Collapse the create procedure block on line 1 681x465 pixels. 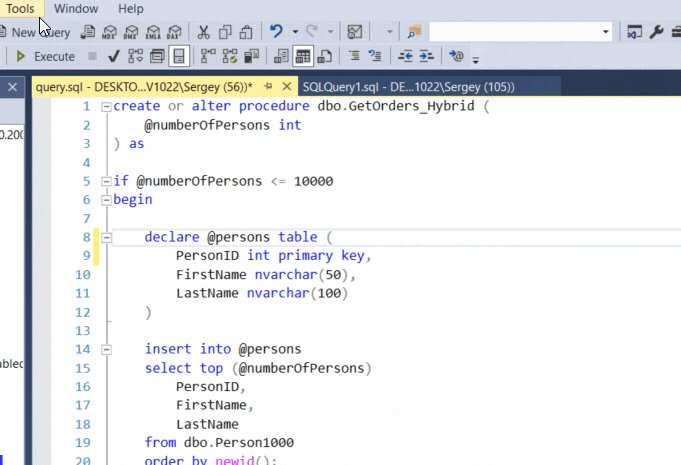pyautogui.click(x=106, y=107)
